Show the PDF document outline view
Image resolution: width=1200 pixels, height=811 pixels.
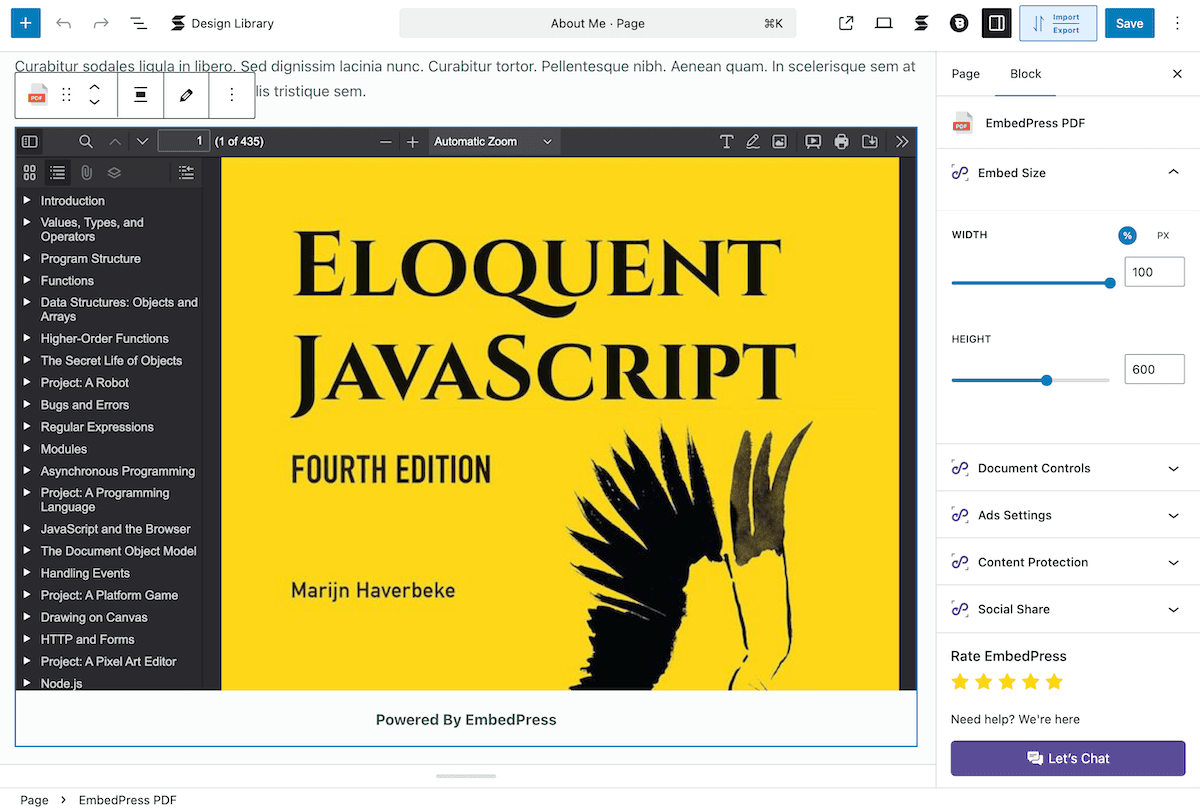coord(58,173)
